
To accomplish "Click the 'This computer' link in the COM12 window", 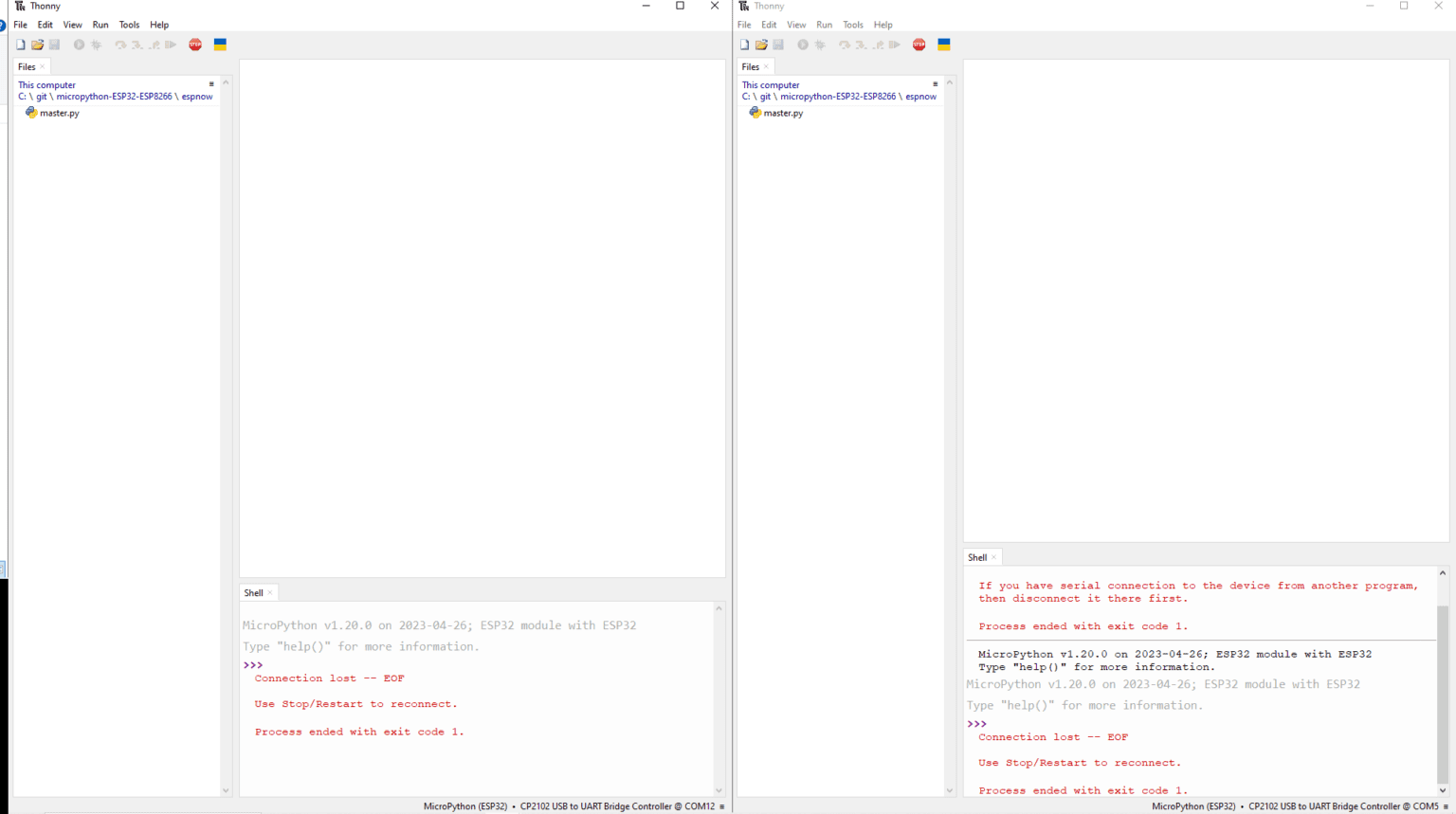I will tap(46, 85).
